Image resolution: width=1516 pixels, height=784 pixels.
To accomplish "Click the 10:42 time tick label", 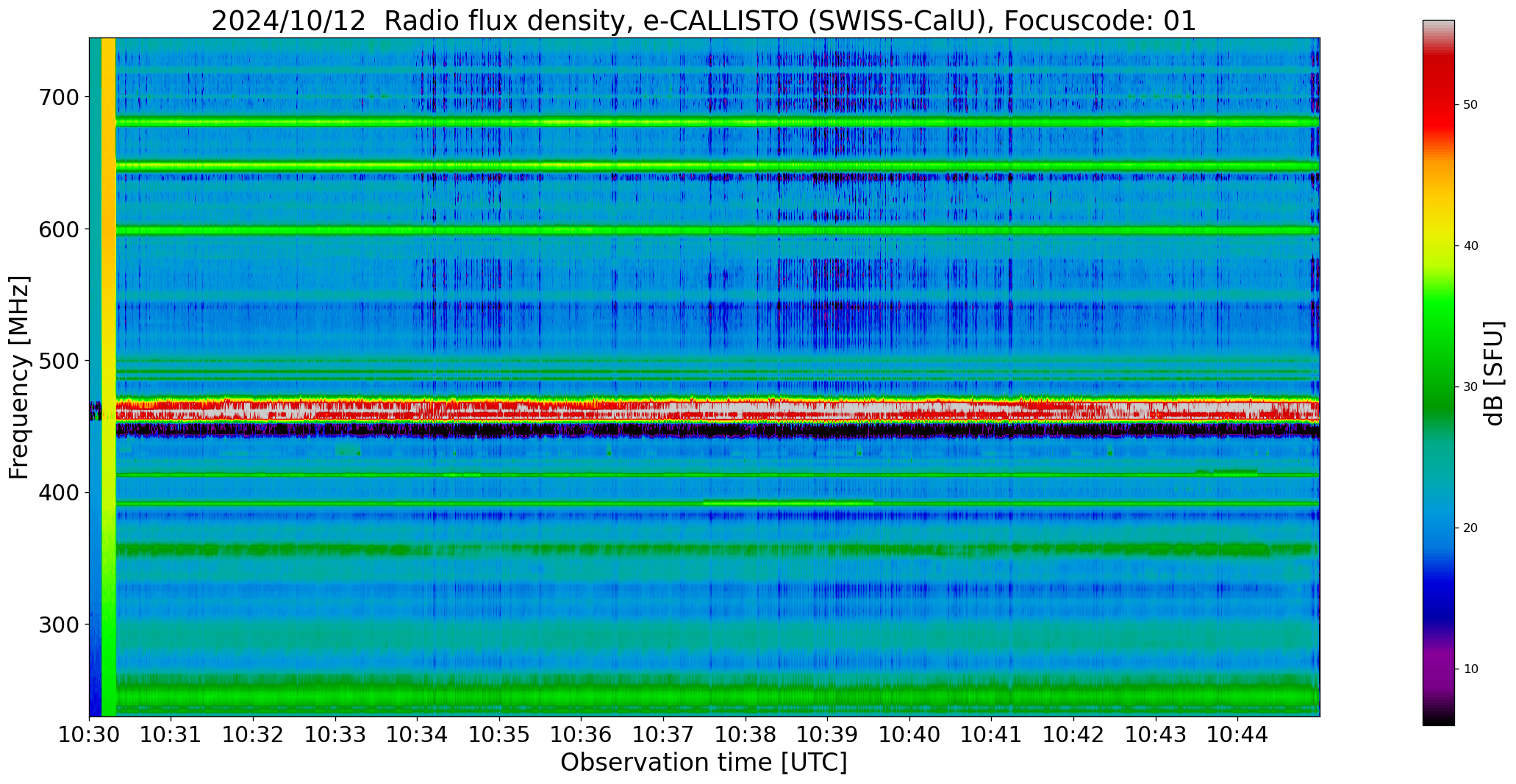I will [1073, 734].
